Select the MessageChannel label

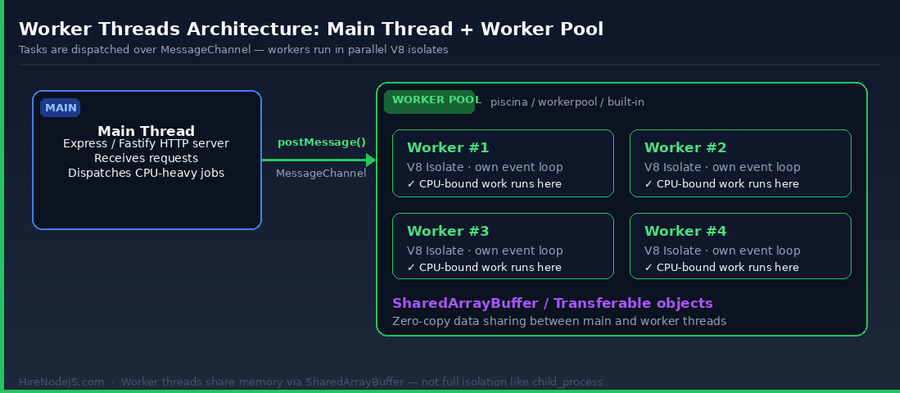pos(321,173)
